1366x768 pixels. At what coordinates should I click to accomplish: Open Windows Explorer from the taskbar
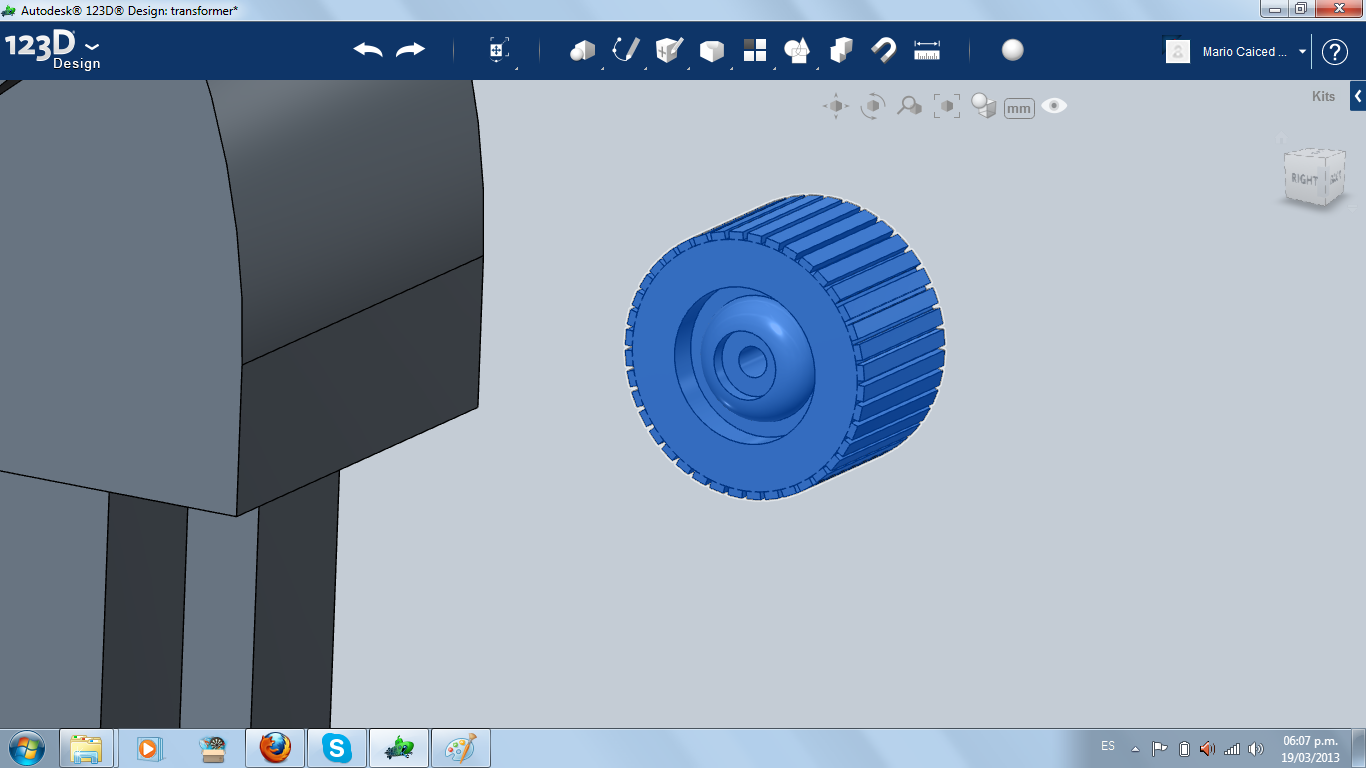[x=86, y=748]
